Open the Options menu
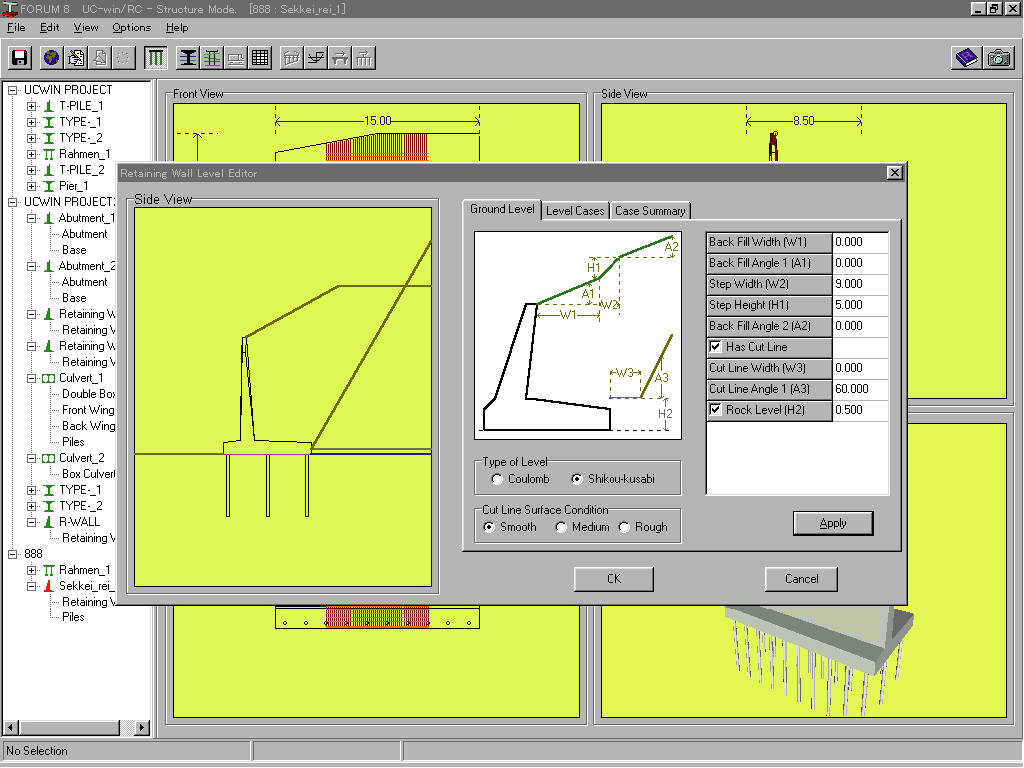The width and height of the screenshot is (1024, 768). pyautogui.click(x=131, y=27)
